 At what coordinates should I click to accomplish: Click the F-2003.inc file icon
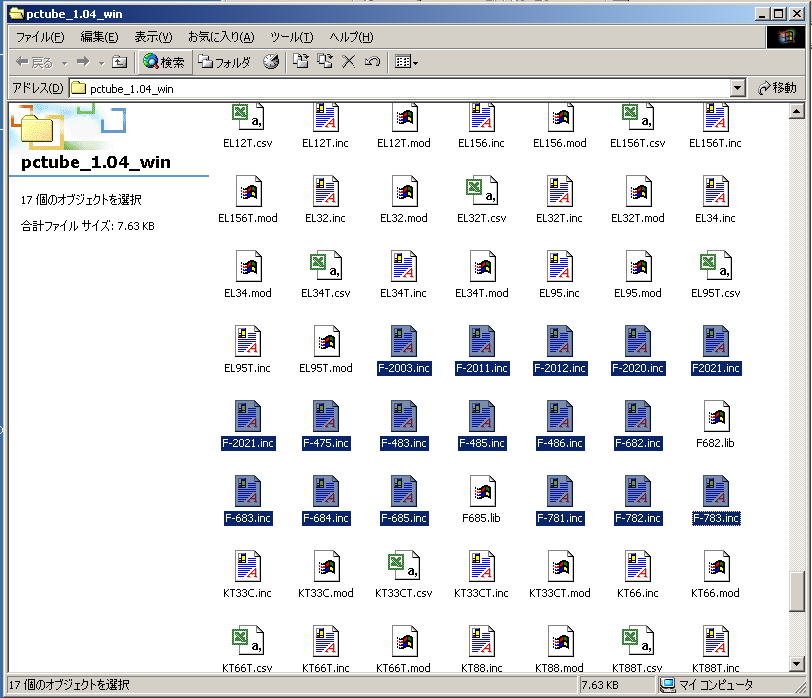point(404,342)
